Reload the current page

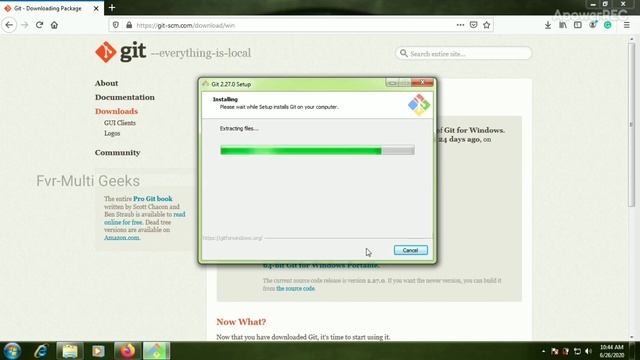[39, 25]
